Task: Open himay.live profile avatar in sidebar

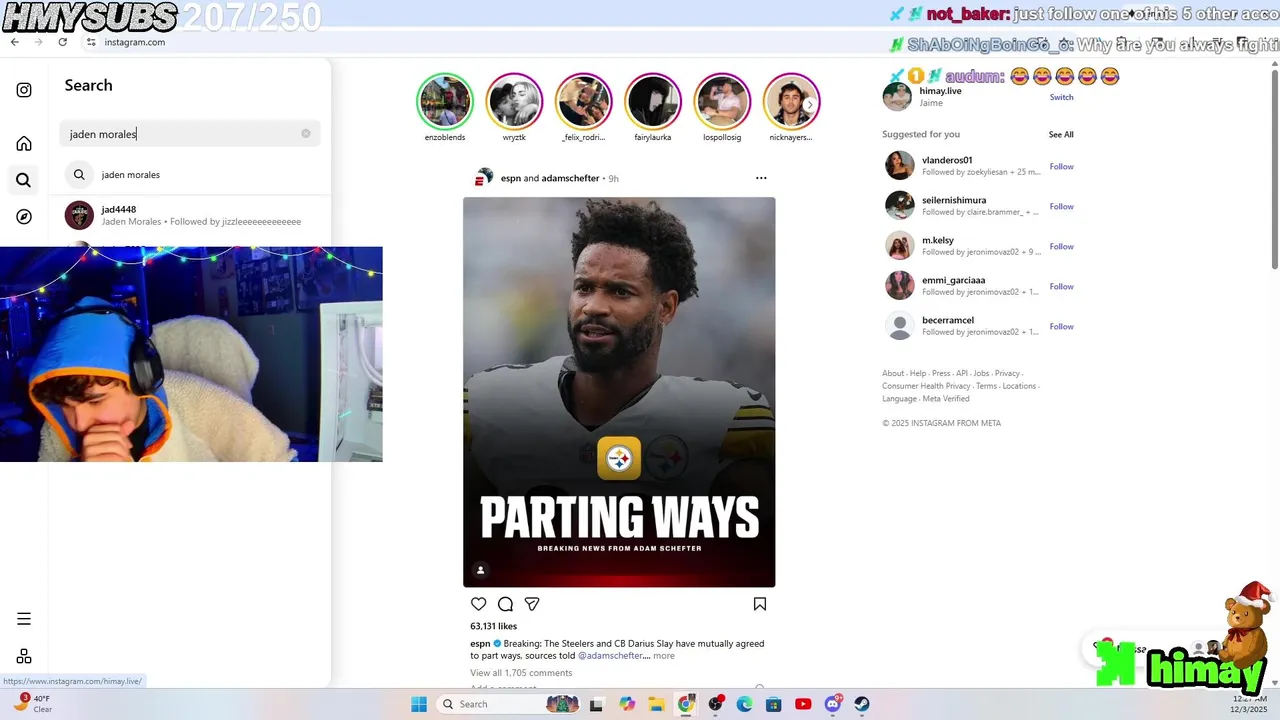Action: (x=897, y=97)
